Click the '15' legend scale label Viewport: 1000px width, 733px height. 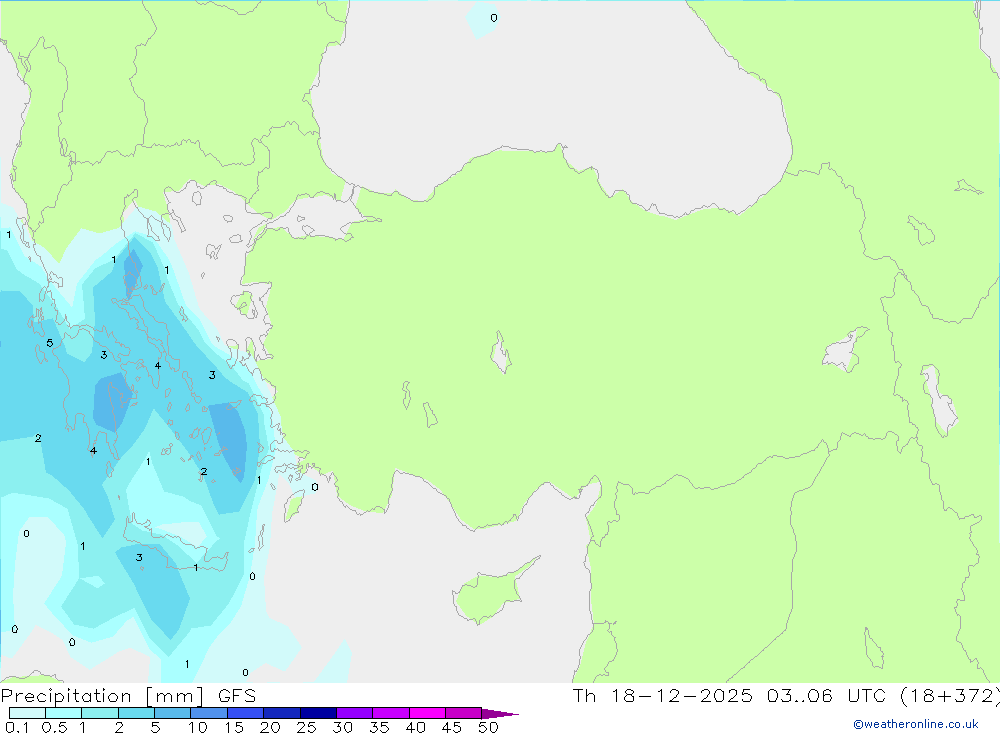234,727
